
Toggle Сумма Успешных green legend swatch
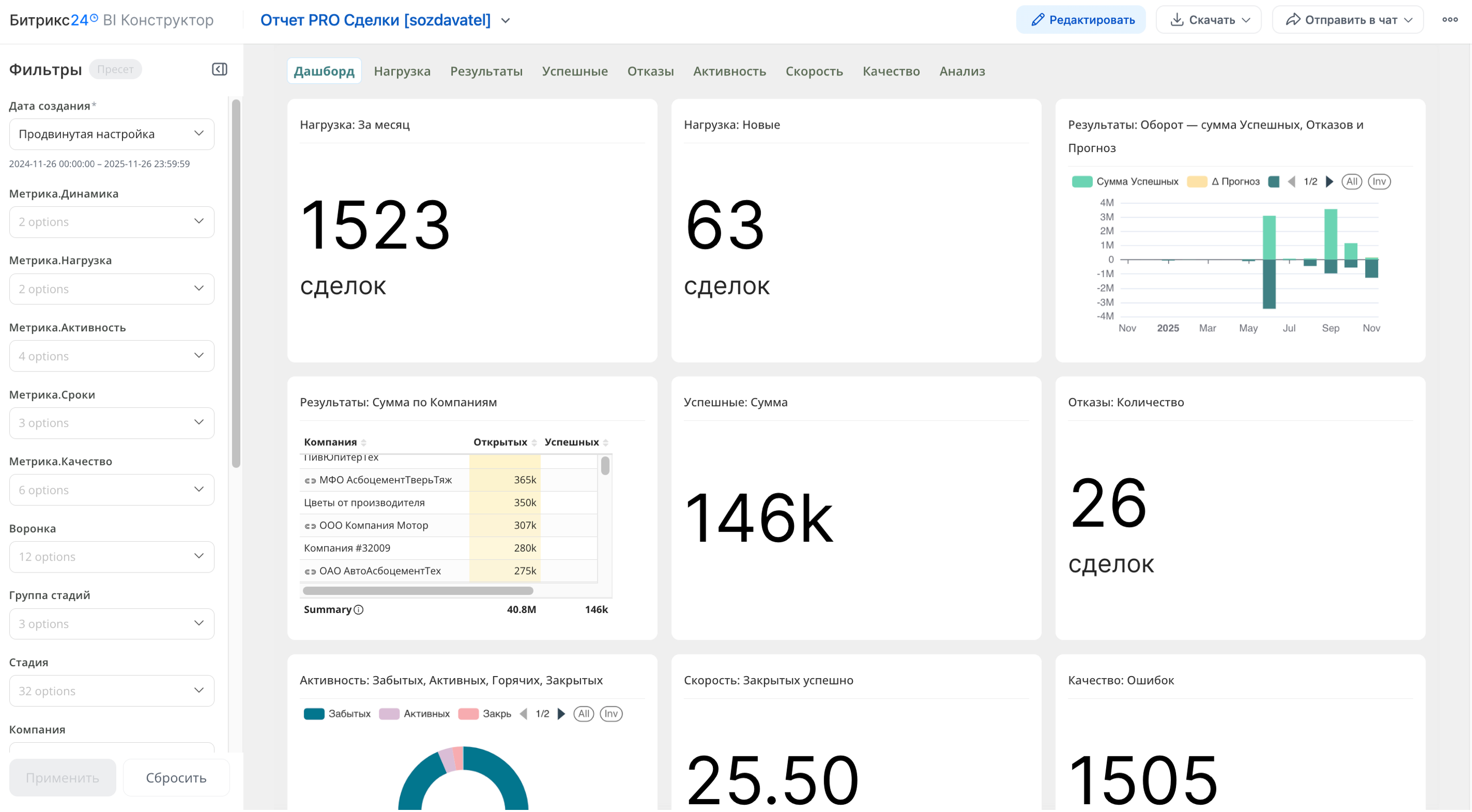[x=1082, y=182]
